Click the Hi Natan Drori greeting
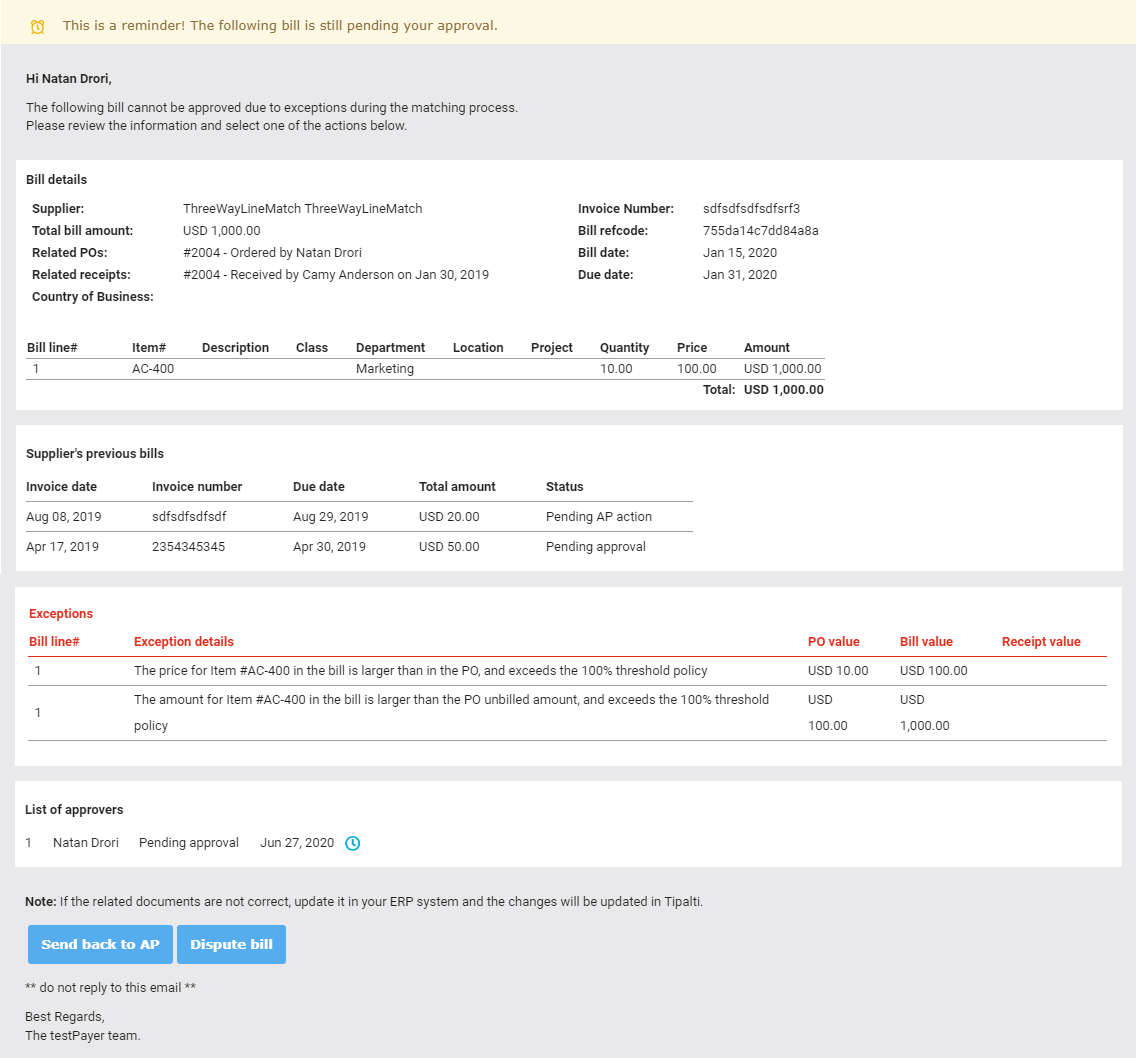1136x1058 pixels. 69,79
